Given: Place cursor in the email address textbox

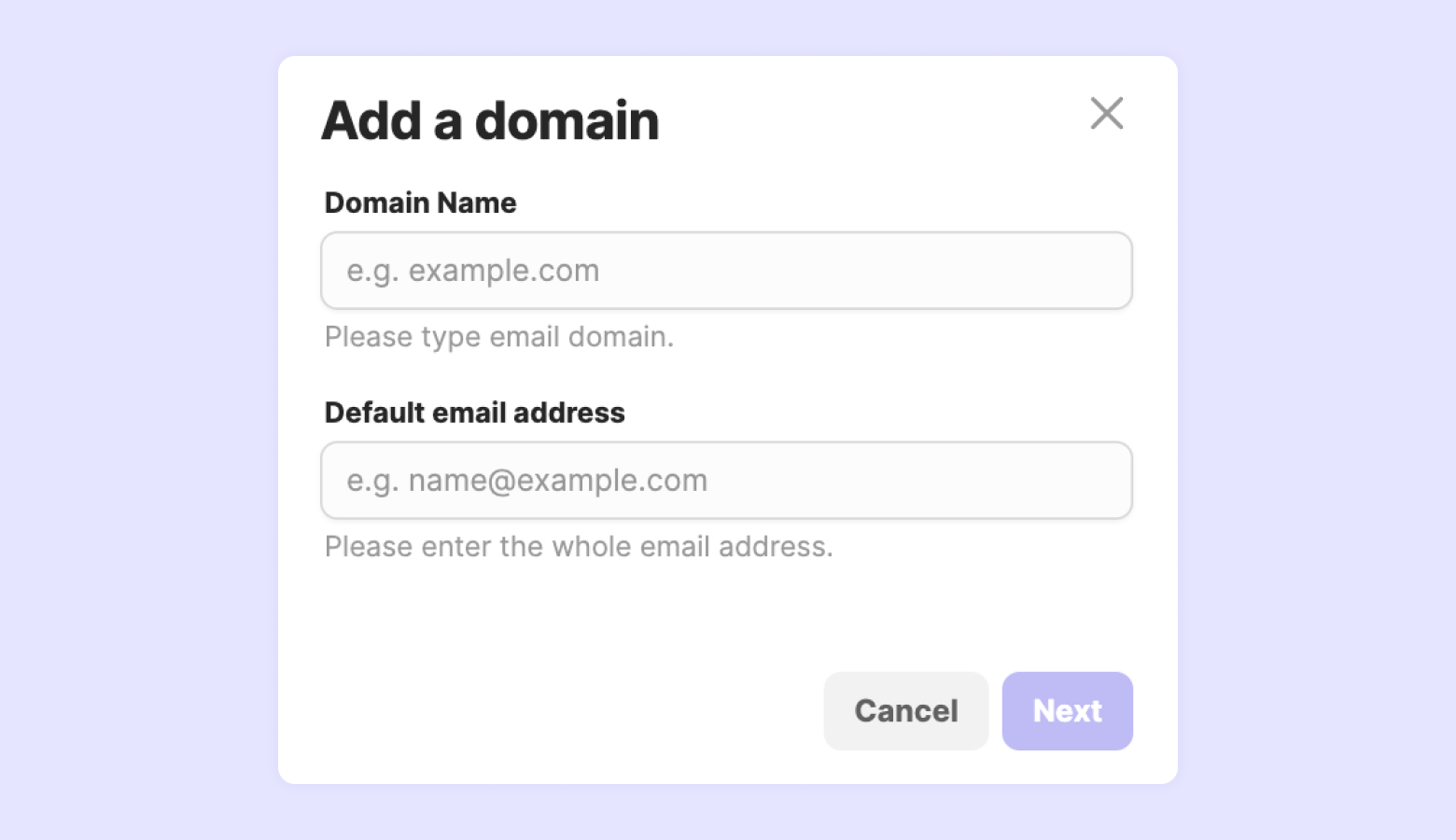Looking at the screenshot, I should pyautogui.click(x=726, y=481).
